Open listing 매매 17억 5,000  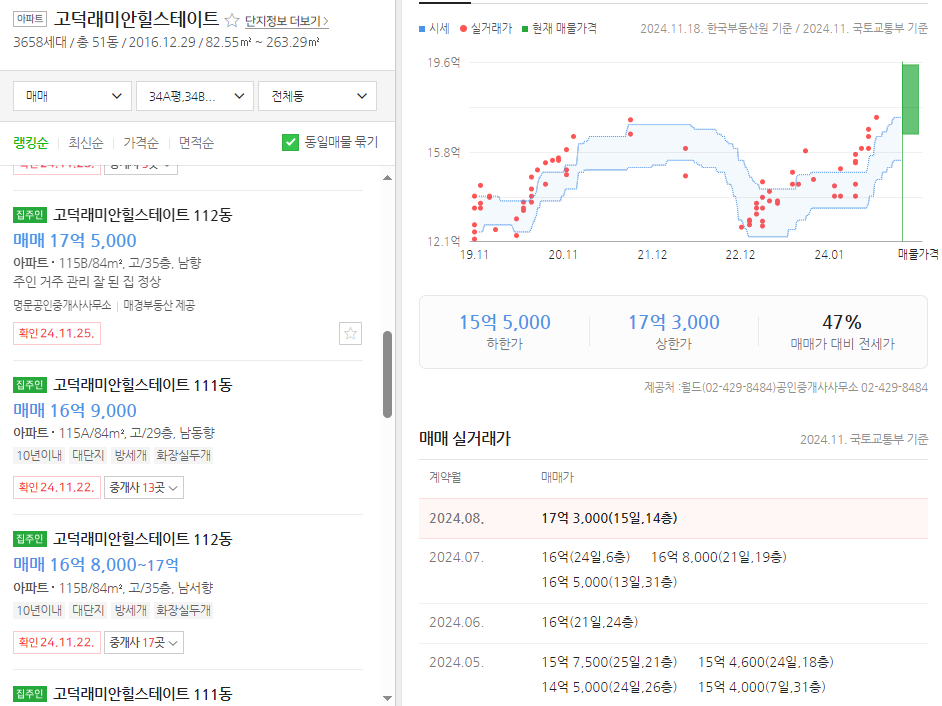pyautogui.click(x=75, y=240)
